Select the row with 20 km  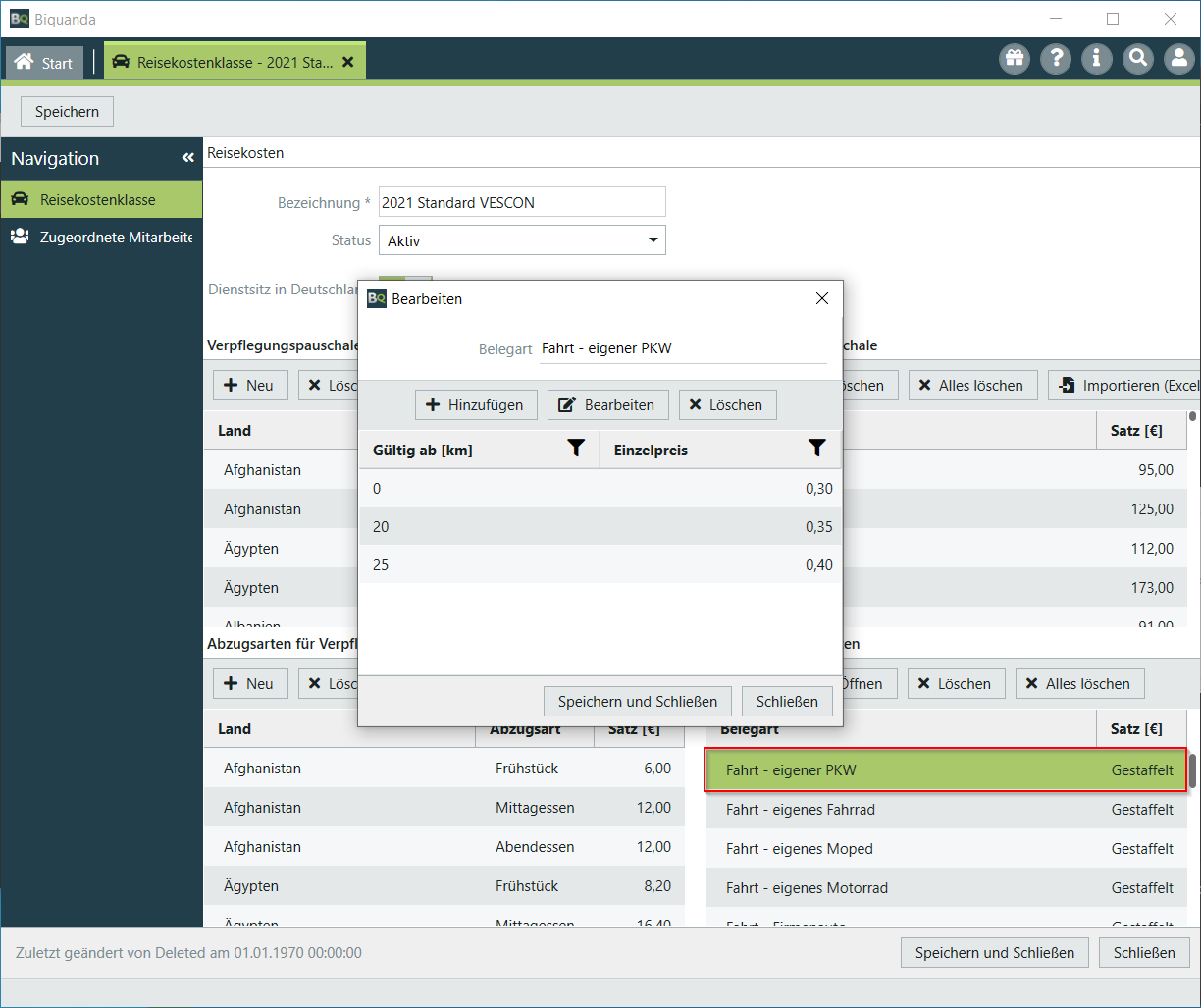(600, 527)
